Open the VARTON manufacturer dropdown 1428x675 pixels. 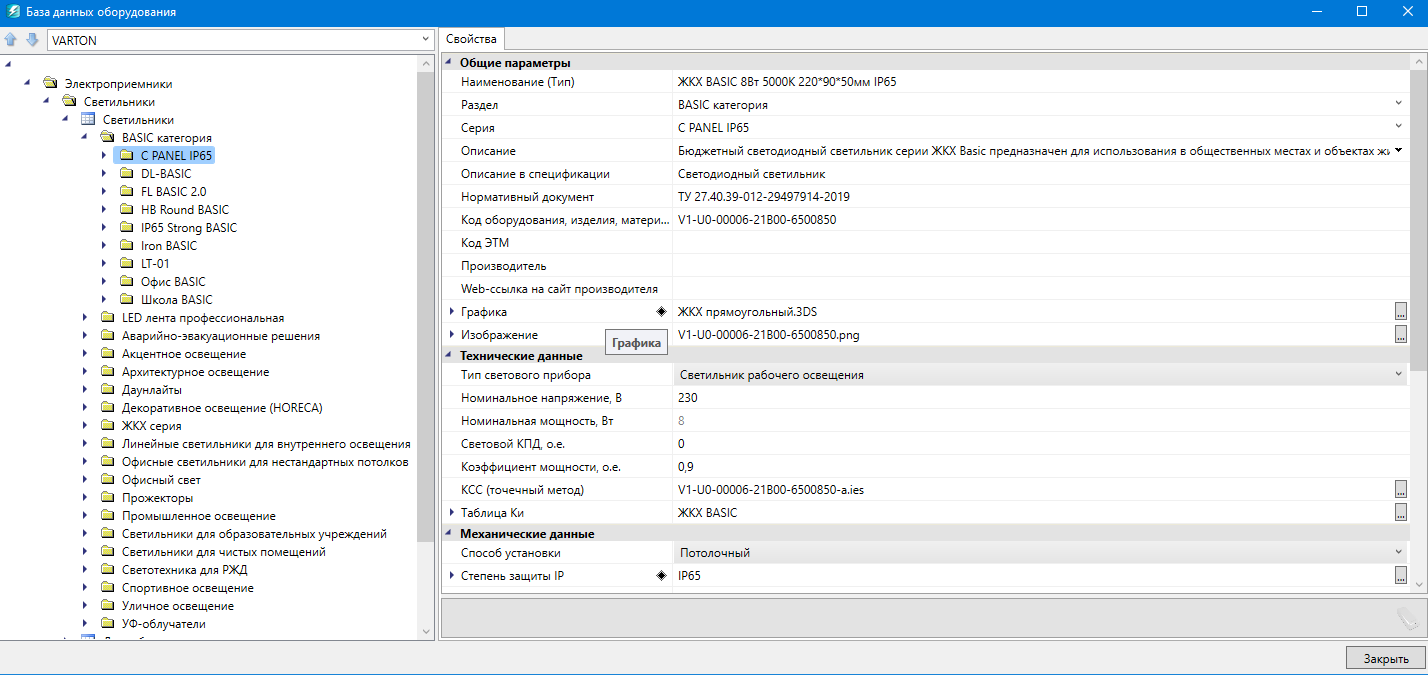424,40
